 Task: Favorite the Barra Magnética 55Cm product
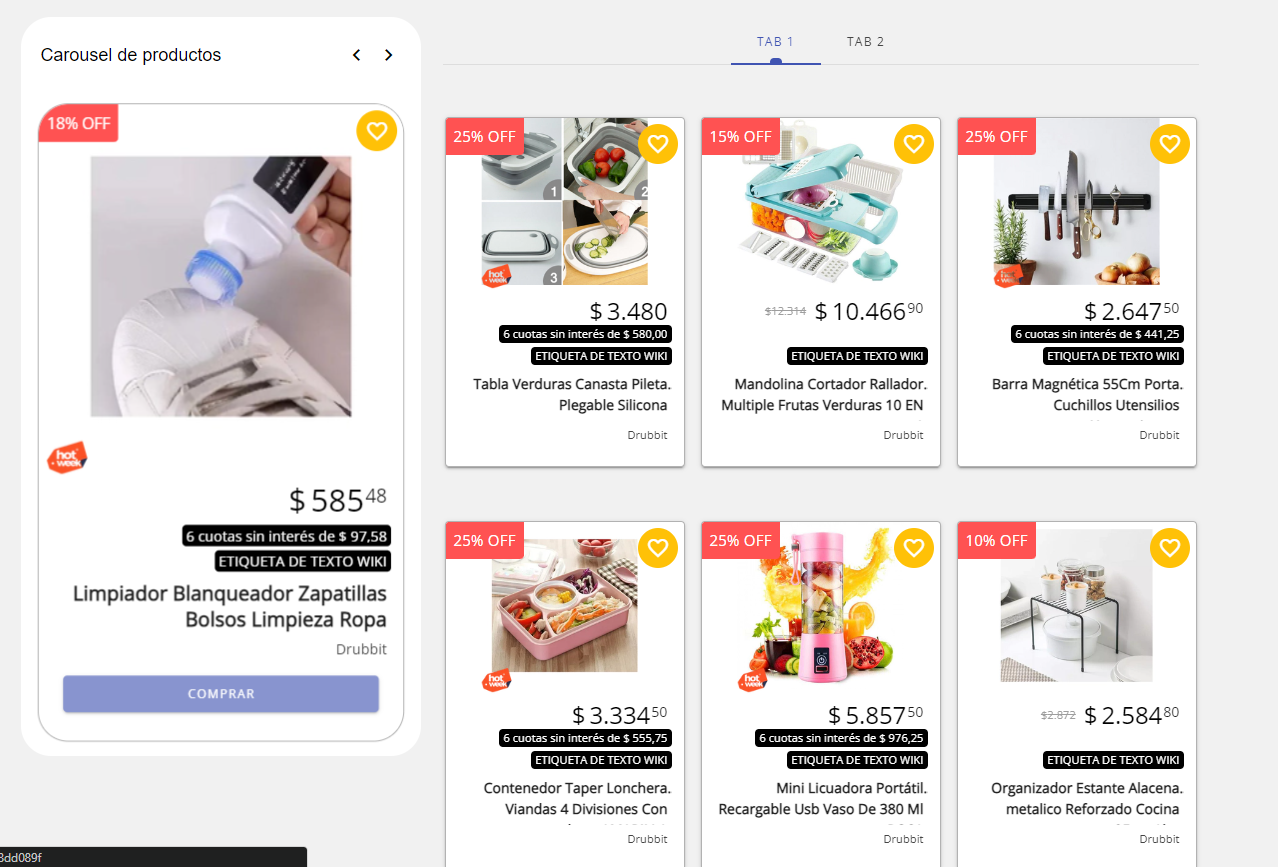[1169, 144]
